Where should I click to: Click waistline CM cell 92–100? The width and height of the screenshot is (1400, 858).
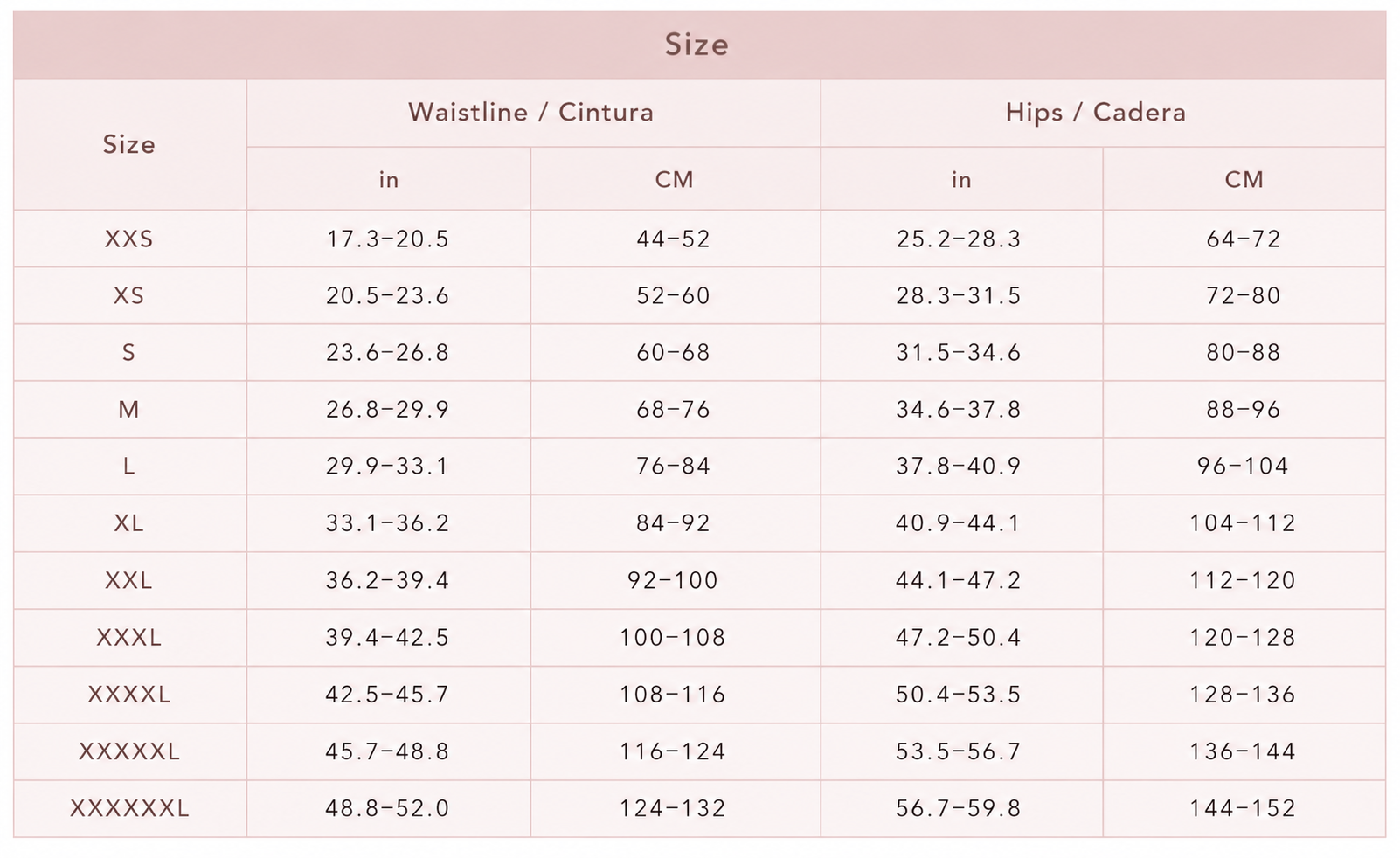pyautogui.click(x=675, y=580)
